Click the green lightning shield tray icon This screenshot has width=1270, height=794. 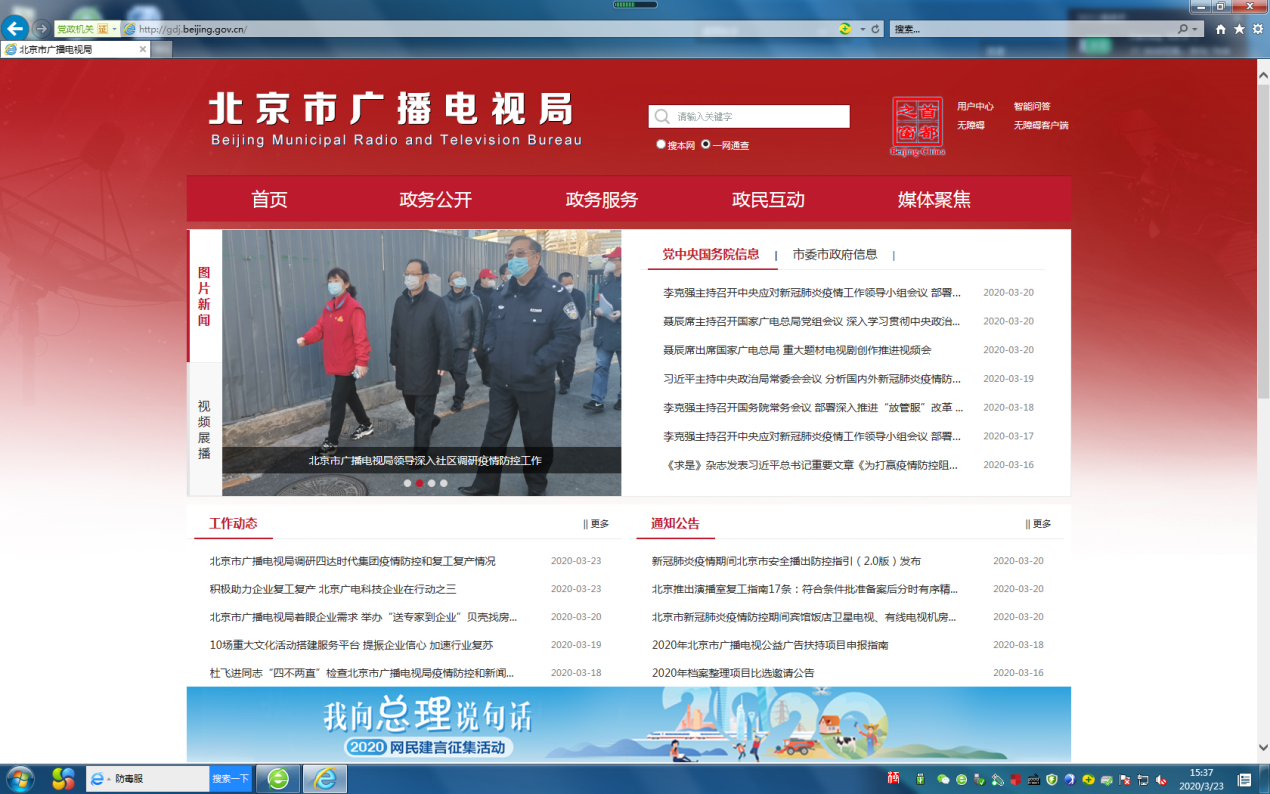1052,779
